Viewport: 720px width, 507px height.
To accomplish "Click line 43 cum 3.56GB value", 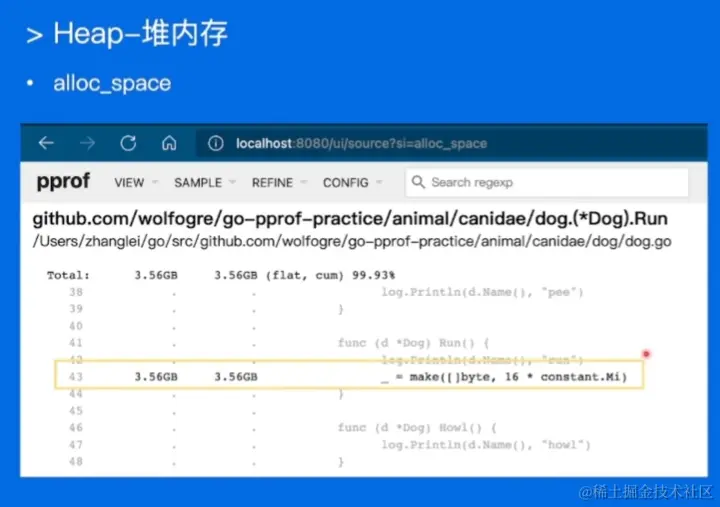I will point(236,377).
